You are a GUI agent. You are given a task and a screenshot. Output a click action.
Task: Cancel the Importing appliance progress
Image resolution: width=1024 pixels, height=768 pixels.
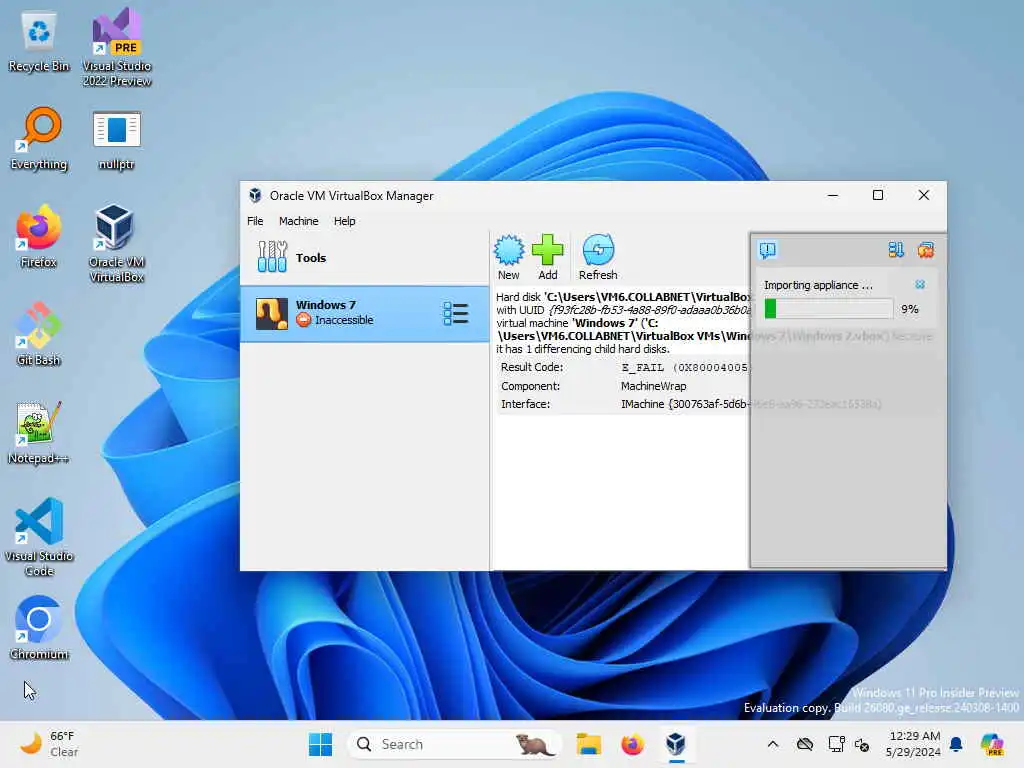pyautogui.click(x=920, y=285)
